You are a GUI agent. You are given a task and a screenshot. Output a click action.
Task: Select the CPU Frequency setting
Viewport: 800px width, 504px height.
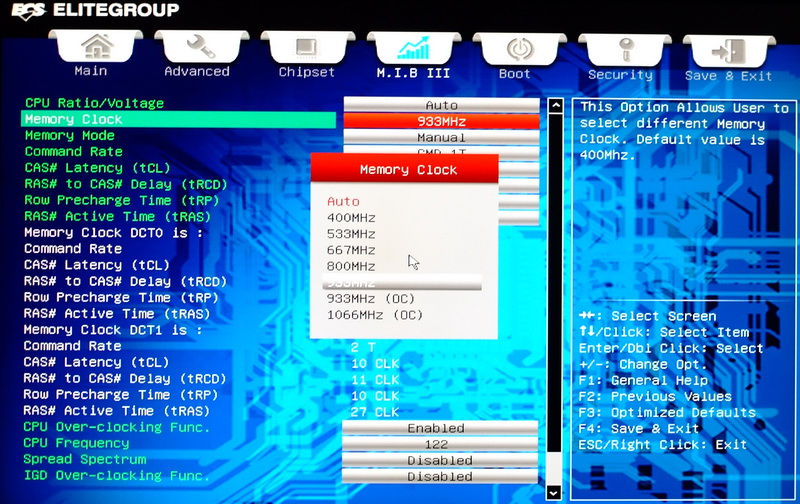(x=77, y=443)
